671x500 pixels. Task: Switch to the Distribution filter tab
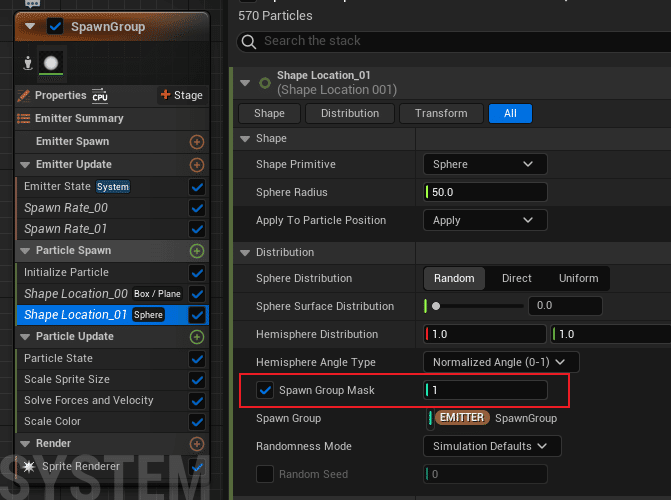click(350, 113)
